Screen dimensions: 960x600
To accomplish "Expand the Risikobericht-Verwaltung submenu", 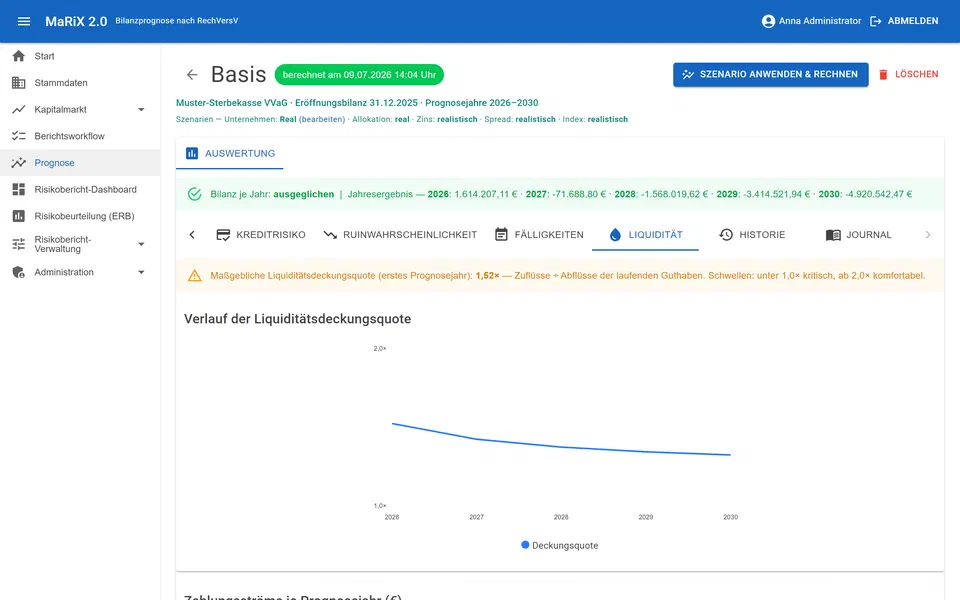I will [x=141, y=244].
